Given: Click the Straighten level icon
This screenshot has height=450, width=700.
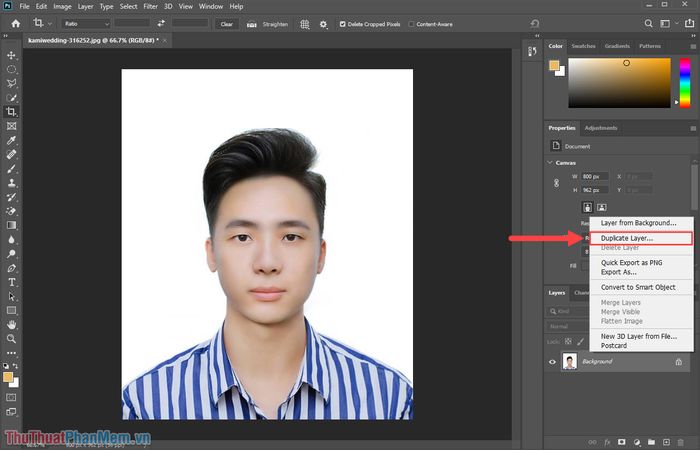Looking at the screenshot, I should pos(252,24).
